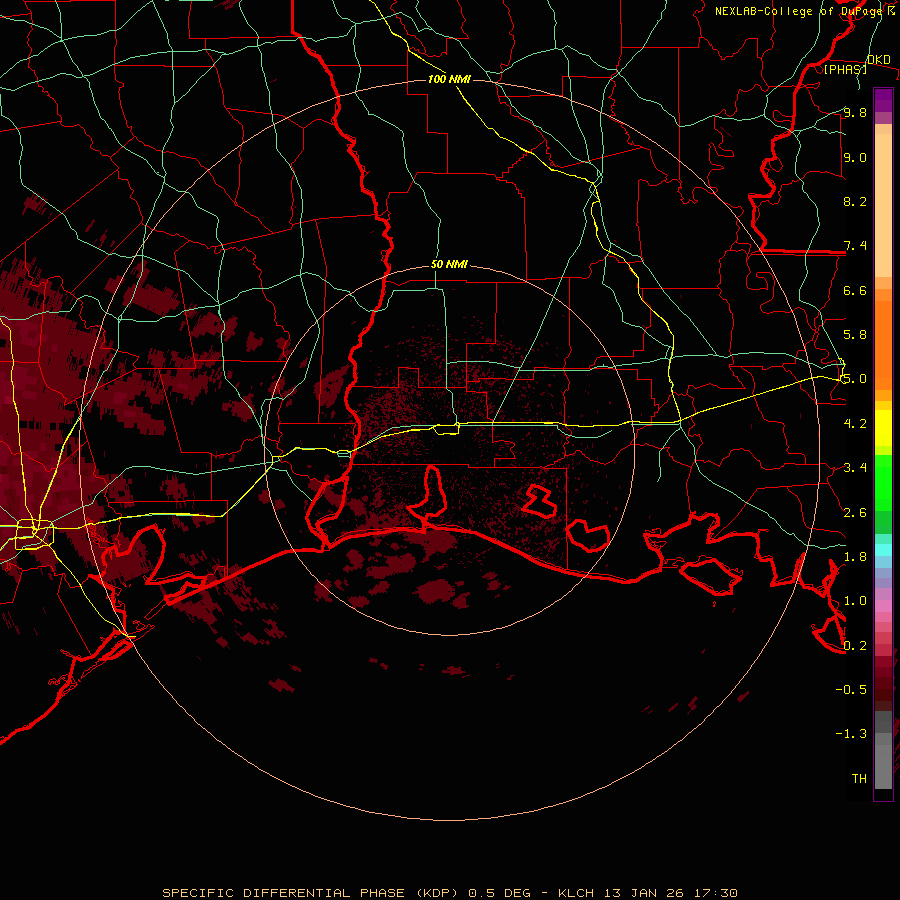Pick the large peach segment of color bar
The height and width of the screenshot is (900, 900).
883,205
